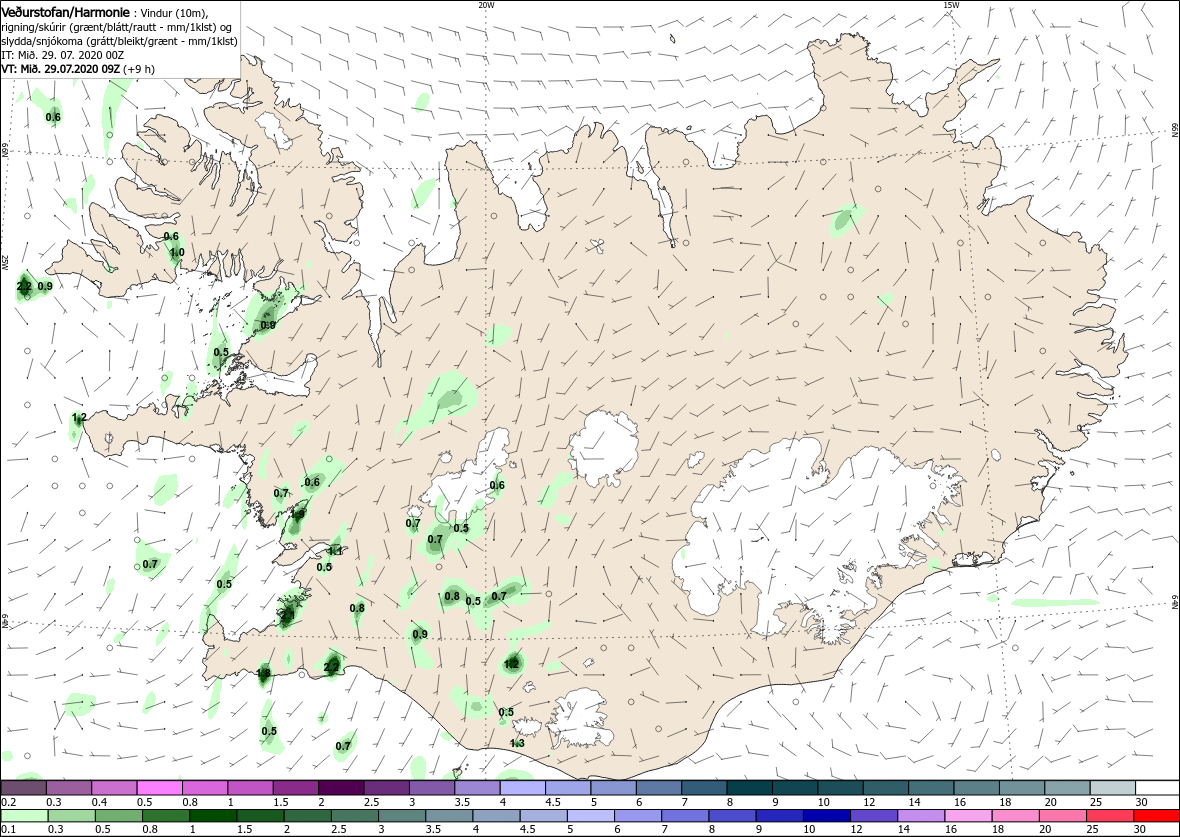Select the deep navy blue 10 swatch in lower legend
Image resolution: width=1180 pixels, height=837 pixels.
(825, 816)
